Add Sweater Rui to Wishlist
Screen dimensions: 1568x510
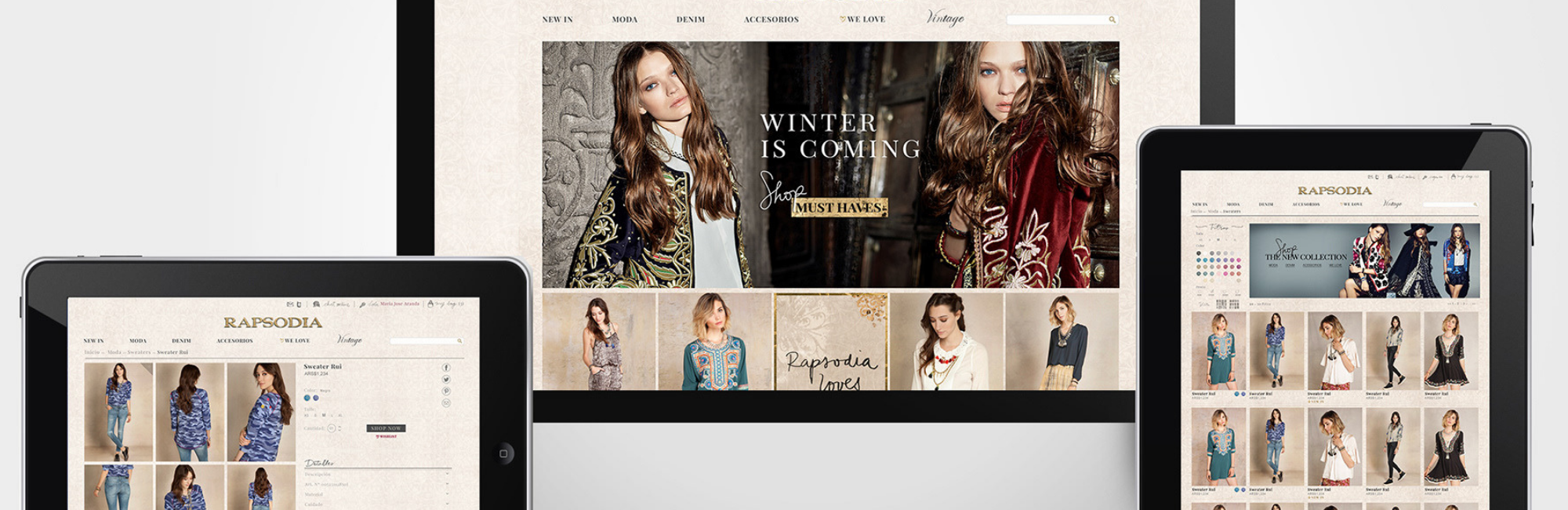pos(386,436)
